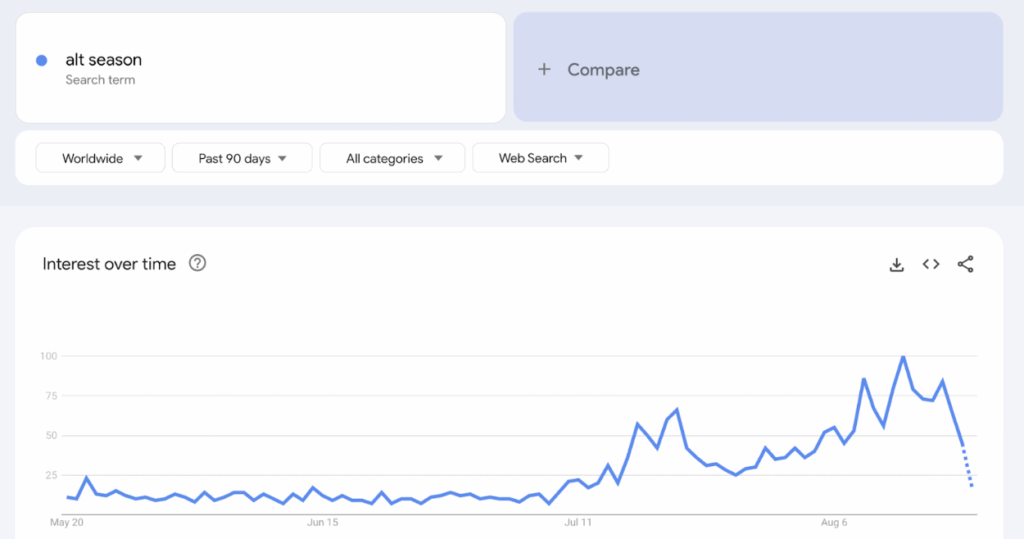This screenshot has height=539, width=1024.
Task: Click the Aug 6 date label
Action: coord(833,522)
